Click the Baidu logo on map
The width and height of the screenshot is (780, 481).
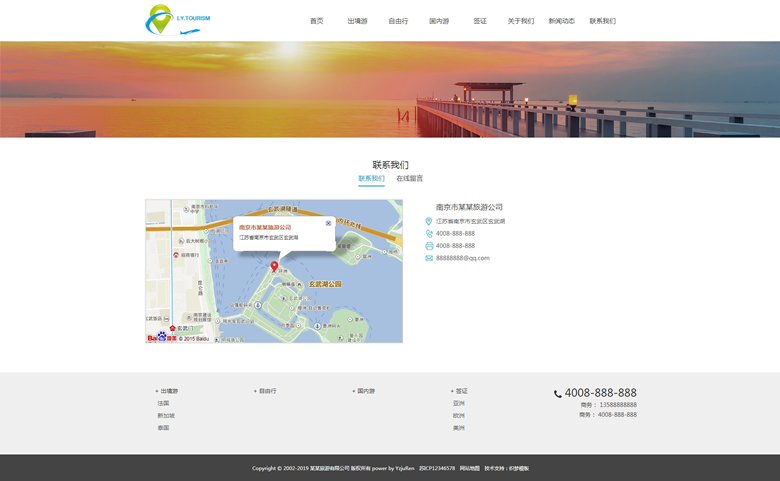161,337
